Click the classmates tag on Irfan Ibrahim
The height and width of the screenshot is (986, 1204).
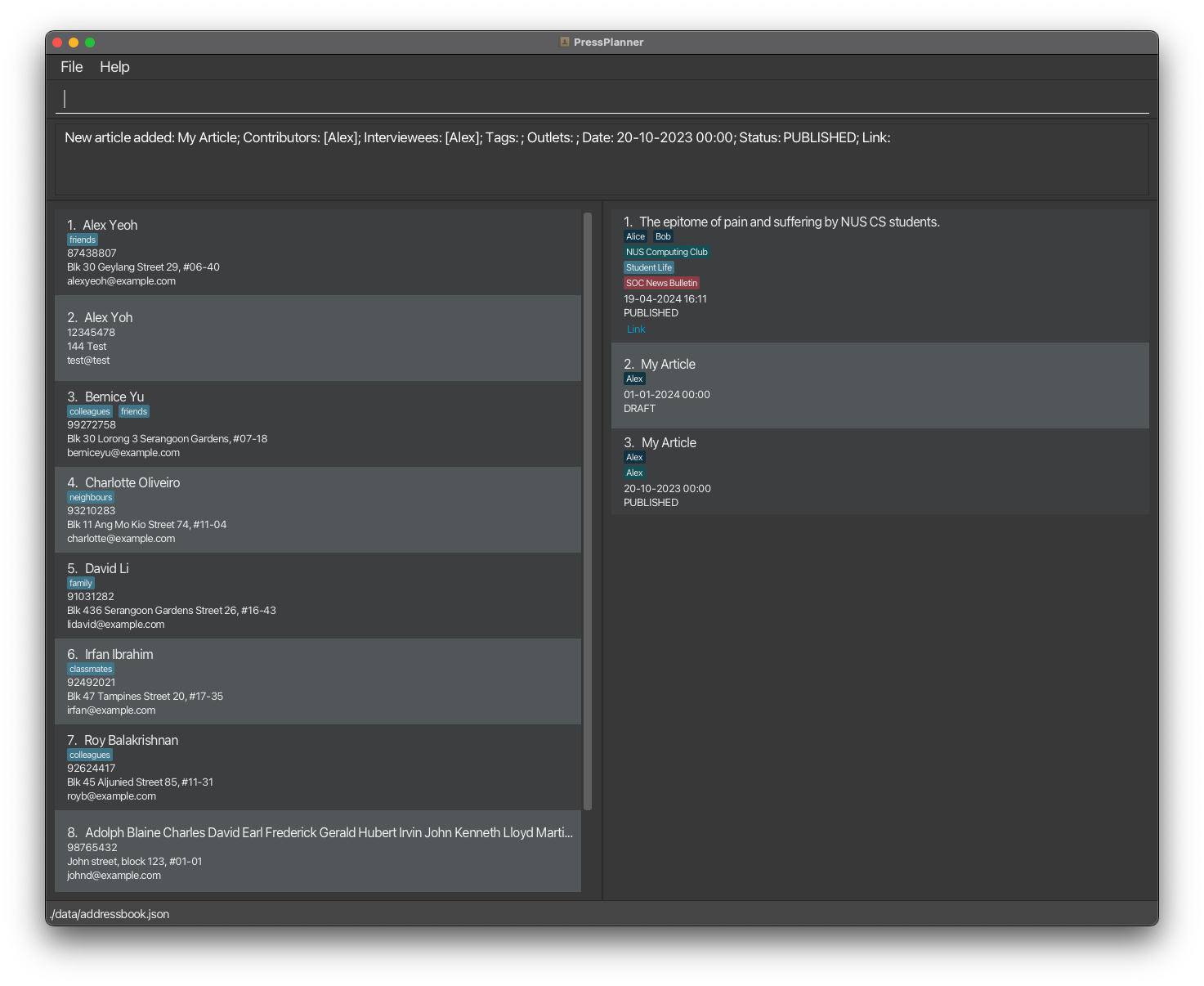tap(91, 669)
